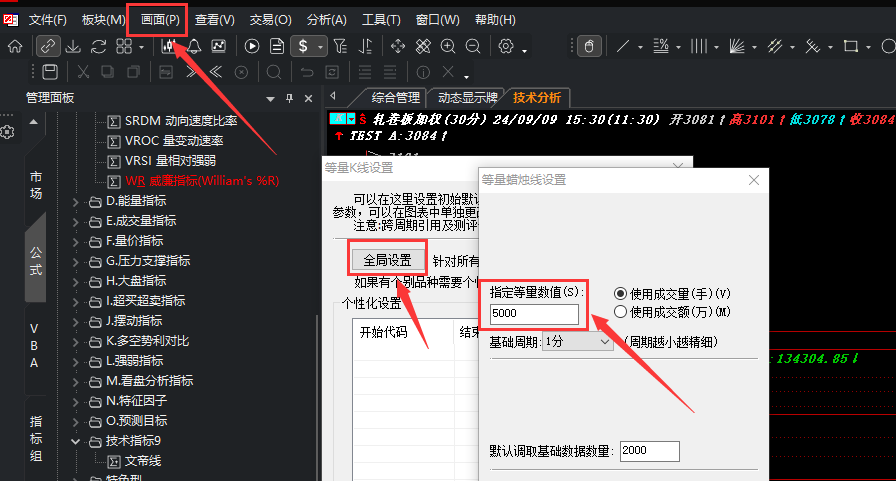Collapse the 技术指标9 folder
896x481 pixels.
75,441
